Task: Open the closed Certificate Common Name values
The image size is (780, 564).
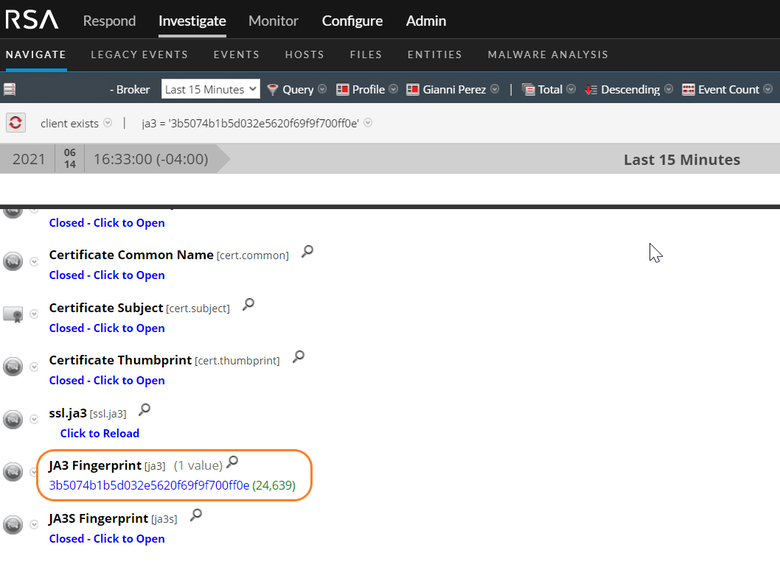Action: click(x=107, y=275)
